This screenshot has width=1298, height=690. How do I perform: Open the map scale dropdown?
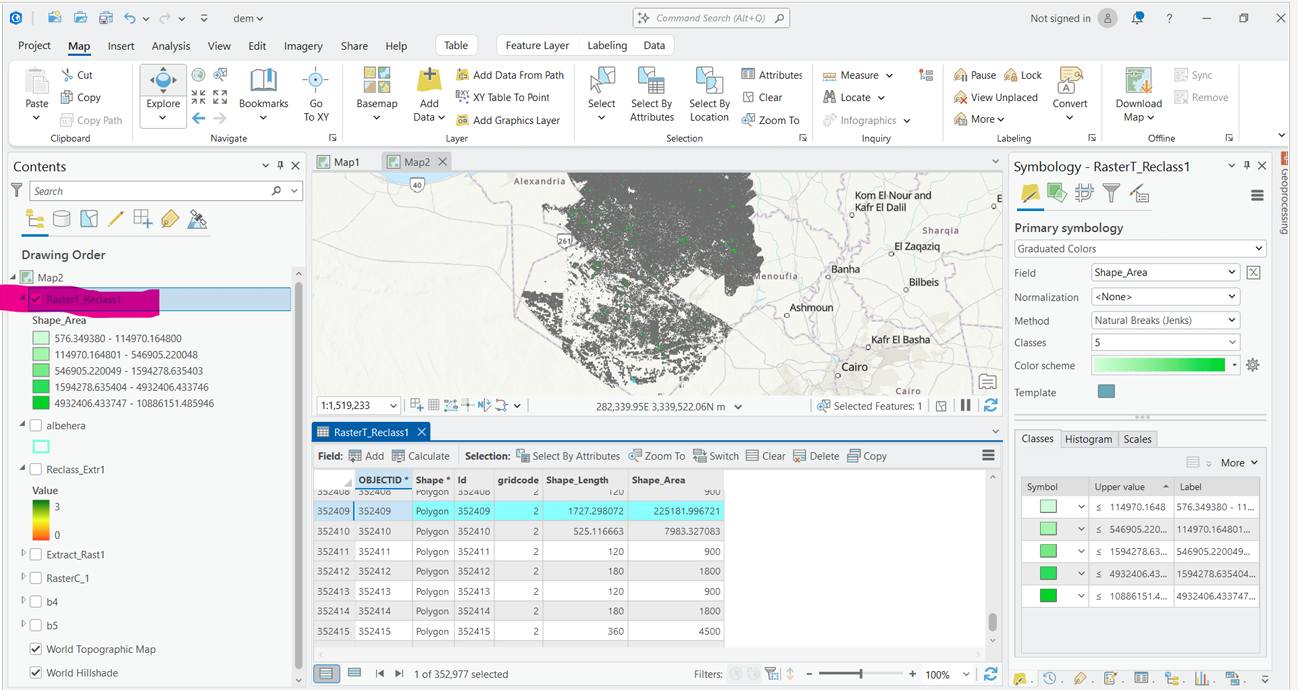click(x=393, y=405)
